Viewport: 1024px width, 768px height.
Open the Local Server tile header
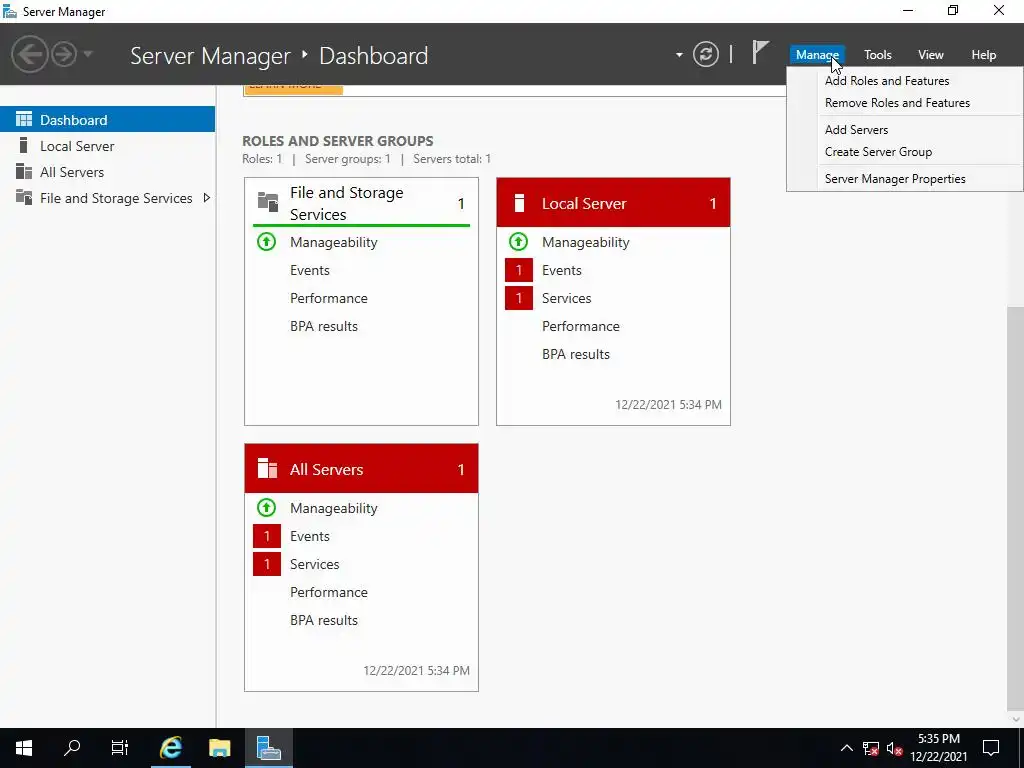coord(613,202)
